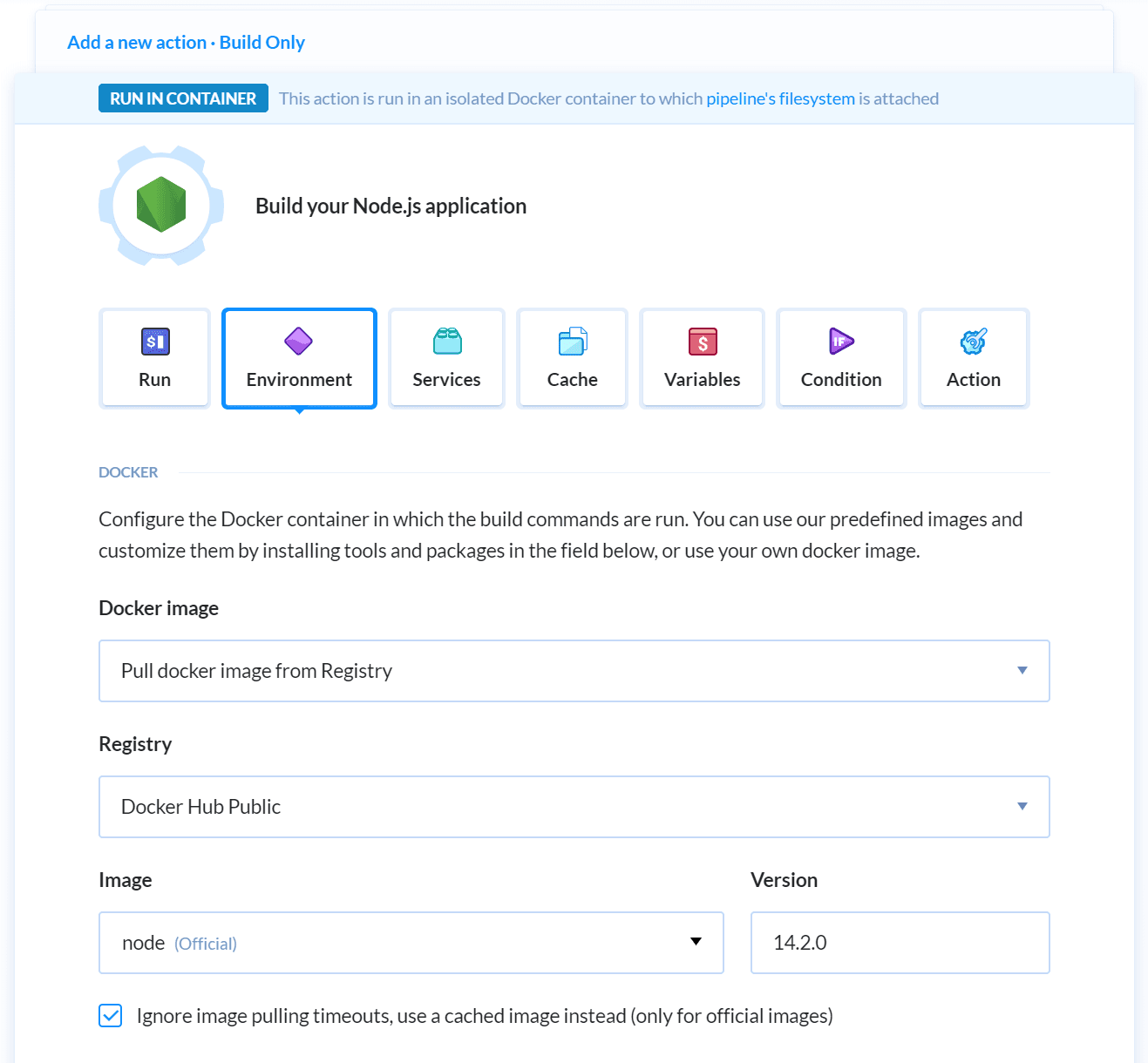Click Add a new action breadcrumb link
The height and width of the screenshot is (1063, 1148).
pos(137,43)
